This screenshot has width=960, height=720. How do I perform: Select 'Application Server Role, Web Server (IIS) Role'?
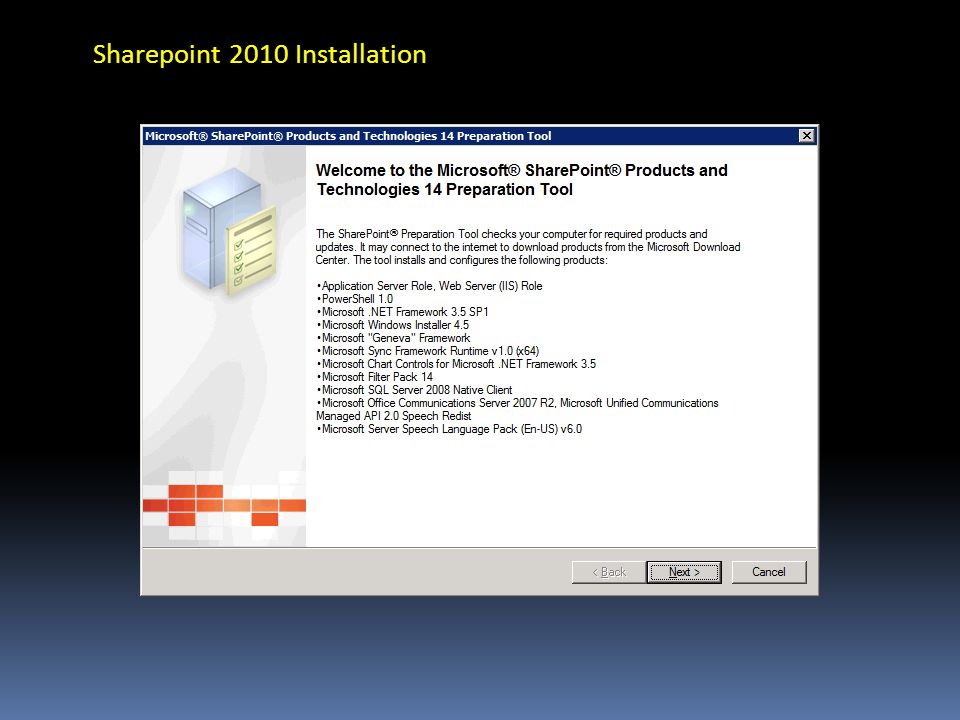click(x=429, y=286)
